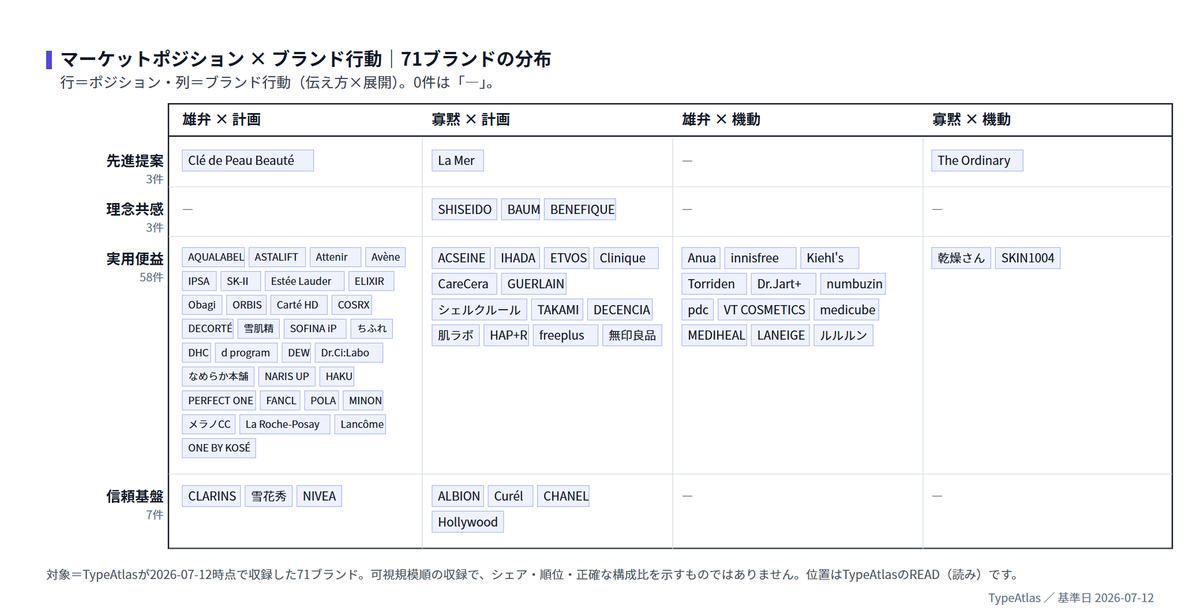Click the シェルクルール chip

click(478, 309)
